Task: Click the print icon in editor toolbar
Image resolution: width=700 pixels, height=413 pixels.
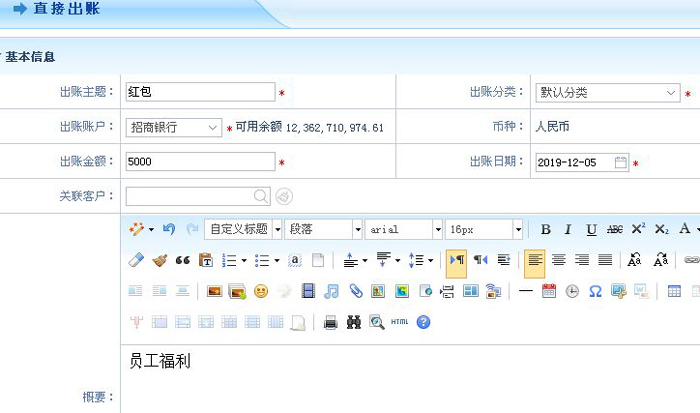Action: pos(331,322)
